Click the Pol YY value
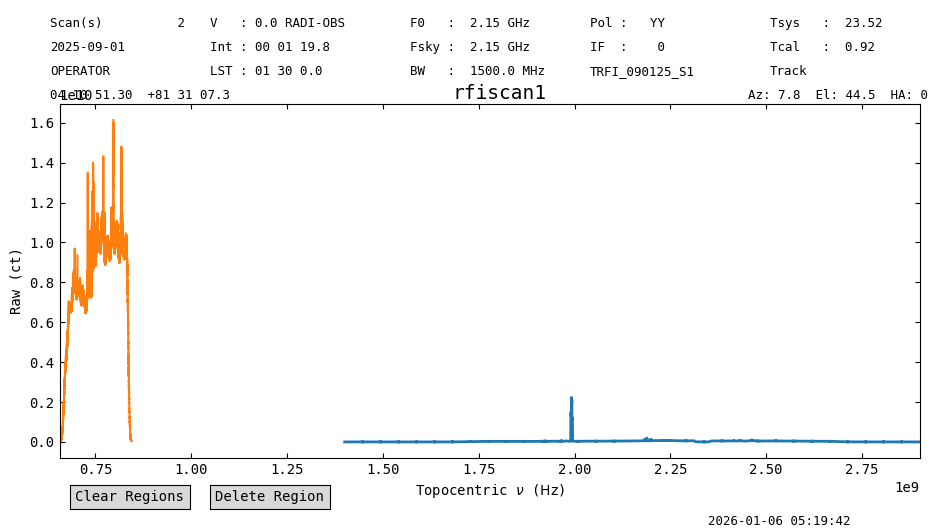The height and width of the screenshot is (531, 929). point(657,23)
